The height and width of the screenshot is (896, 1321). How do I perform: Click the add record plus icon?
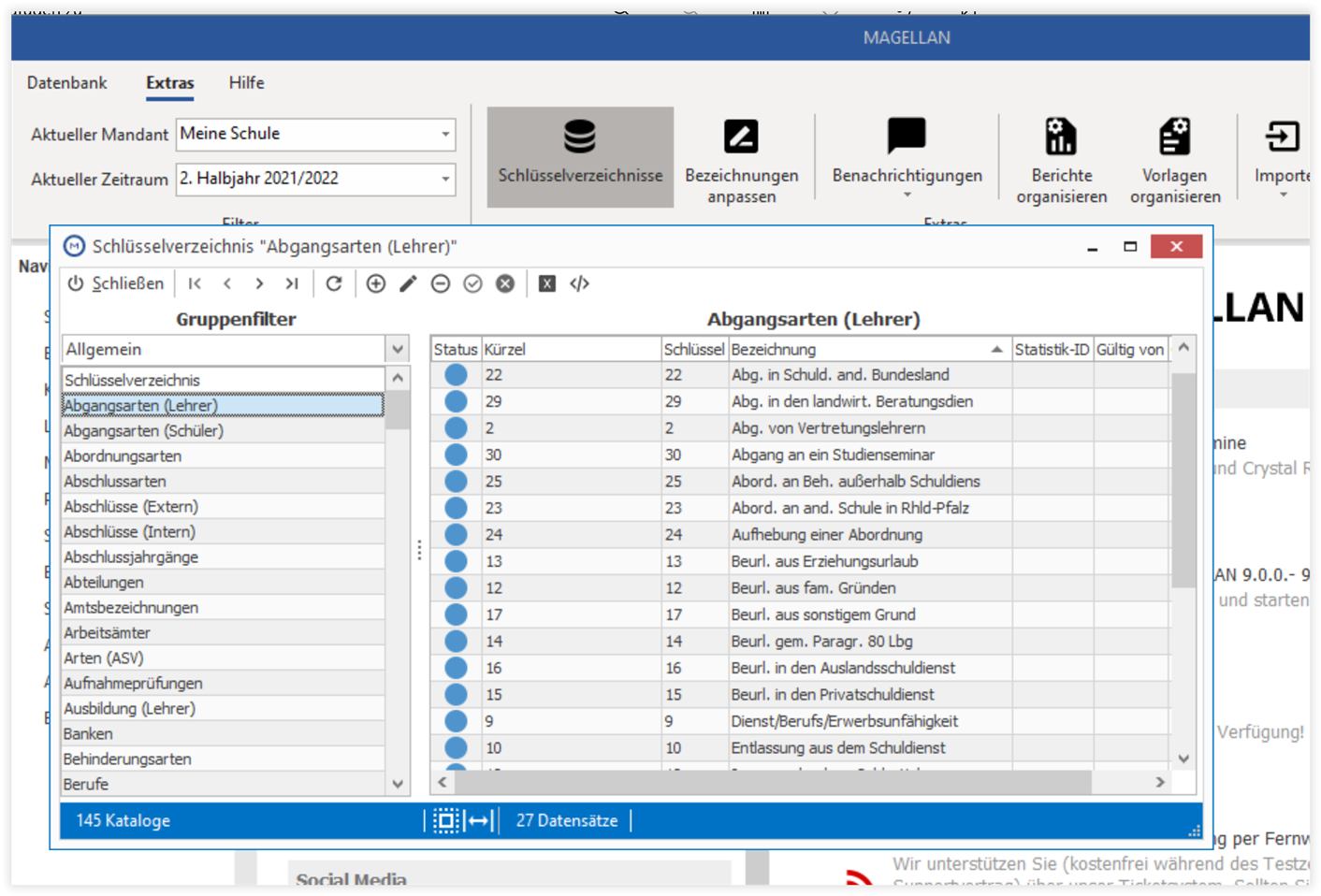[376, 283]
